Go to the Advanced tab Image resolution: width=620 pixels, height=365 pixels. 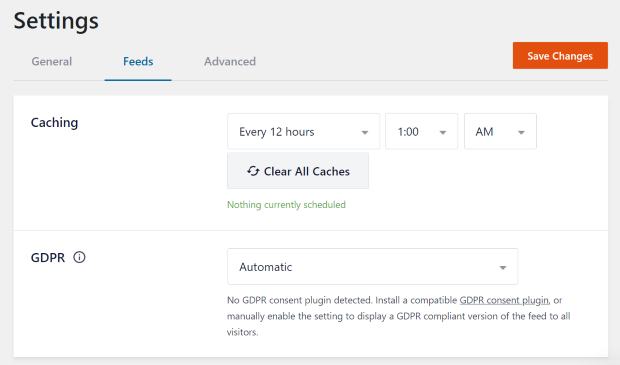(x=230, y=62)
